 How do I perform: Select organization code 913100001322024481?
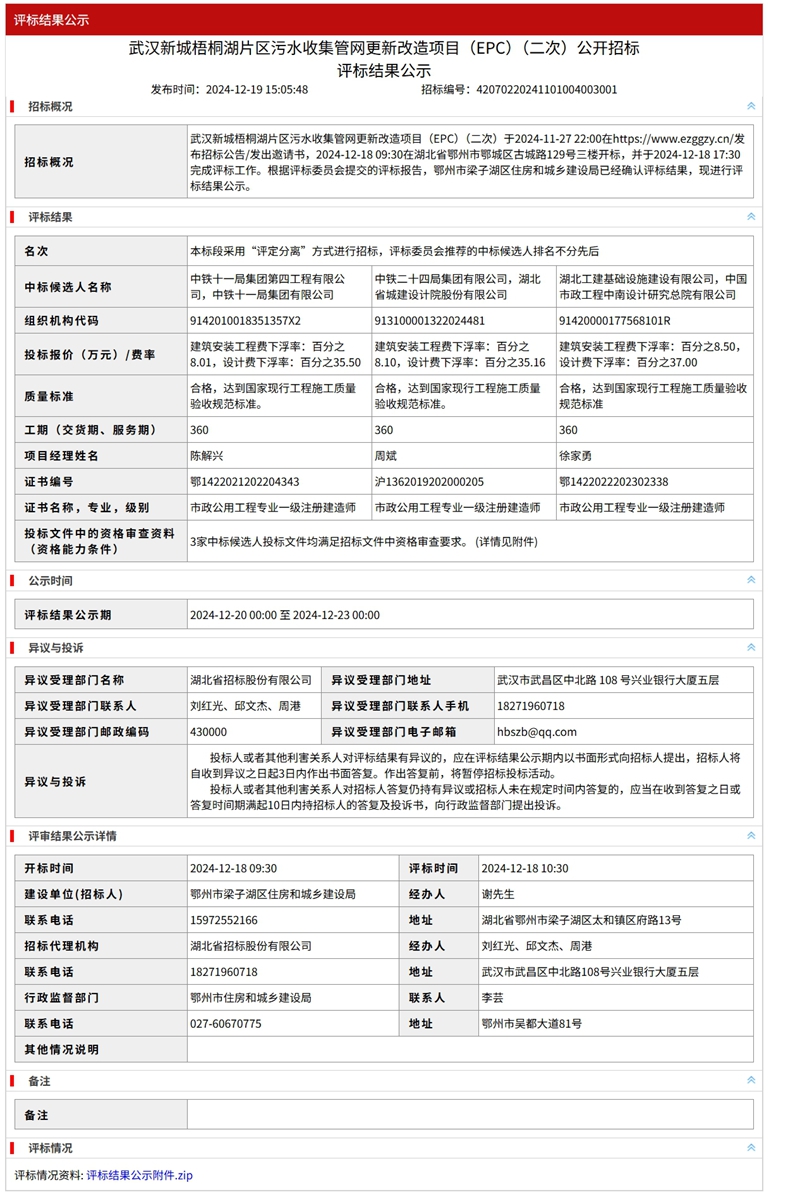click(x=430, y=321)
